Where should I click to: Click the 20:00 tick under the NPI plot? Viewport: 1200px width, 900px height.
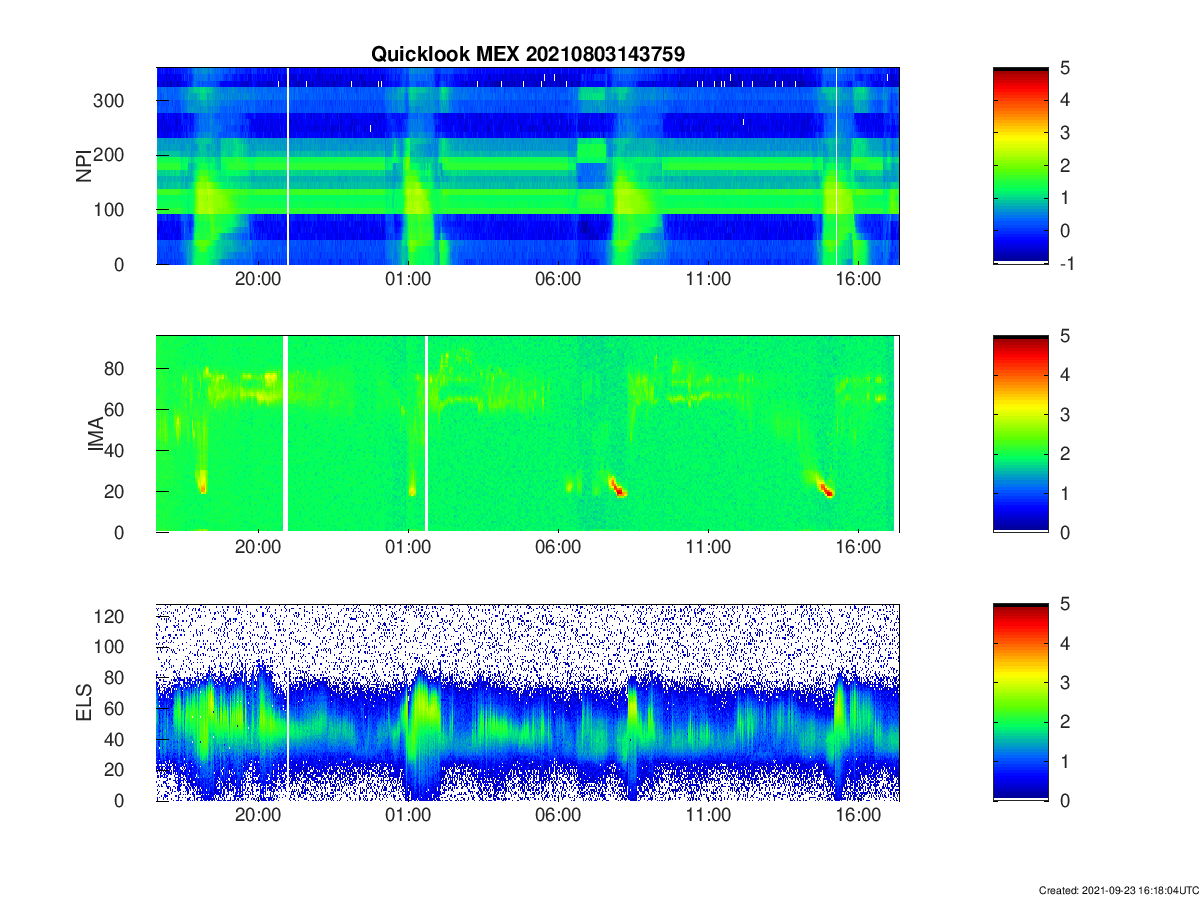pyautogui.click(x=258, y=279)
